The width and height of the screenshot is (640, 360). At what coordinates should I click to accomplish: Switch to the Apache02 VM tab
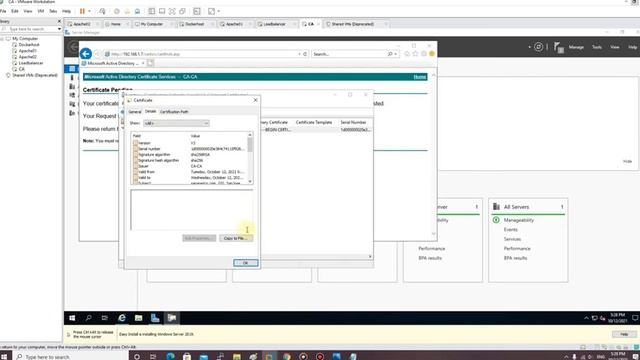coord(82,24)
